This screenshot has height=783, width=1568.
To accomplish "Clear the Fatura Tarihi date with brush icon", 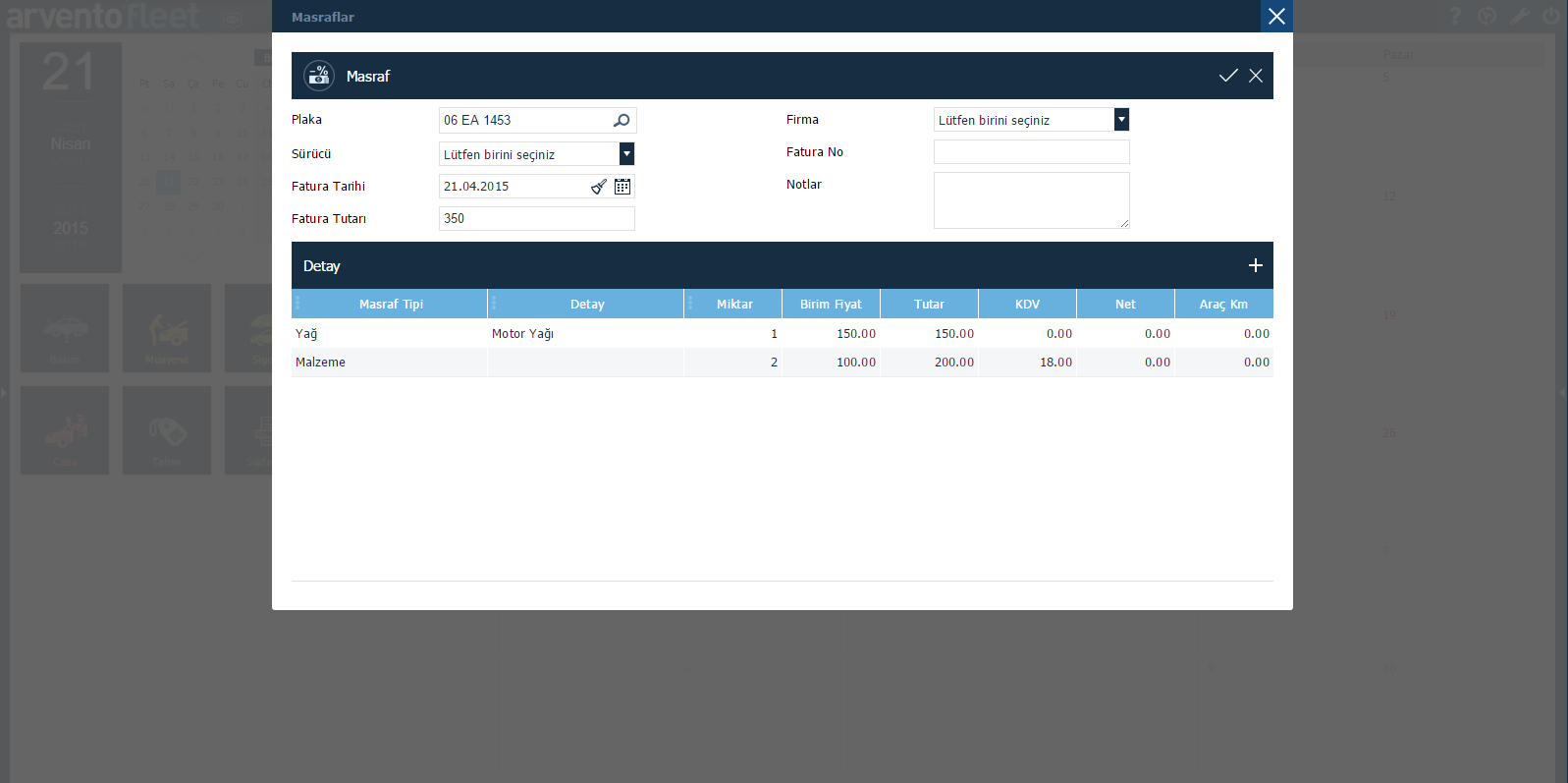I will point(599,186).
